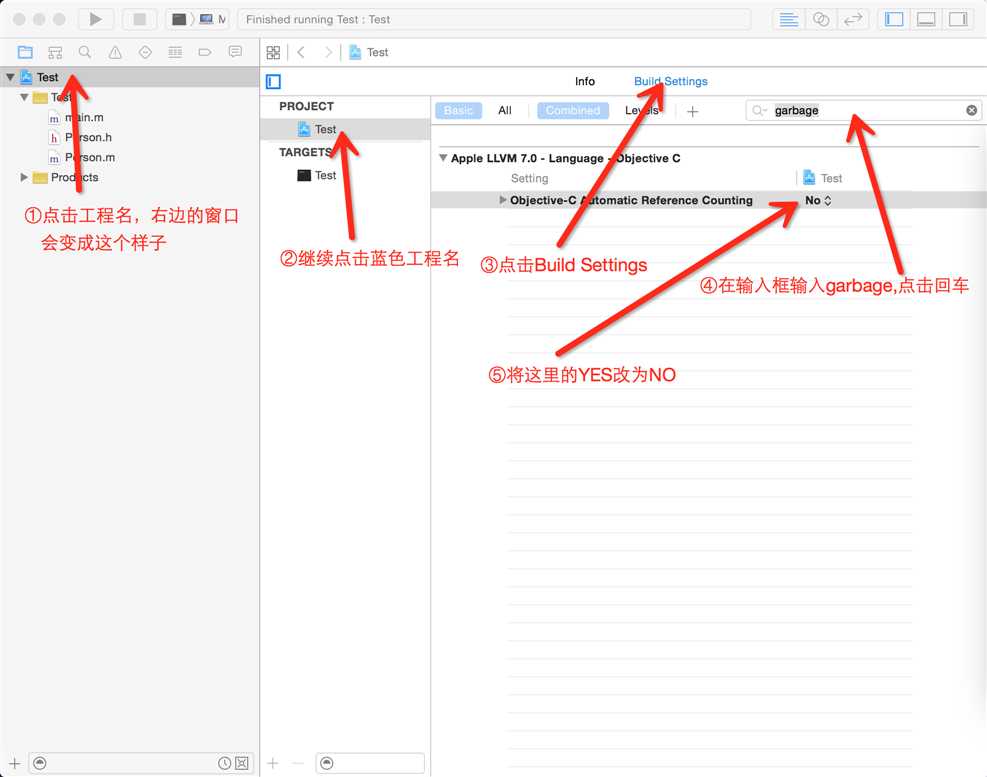Switch to the Info tab
987x777 pixels.
tap(585, 81)
